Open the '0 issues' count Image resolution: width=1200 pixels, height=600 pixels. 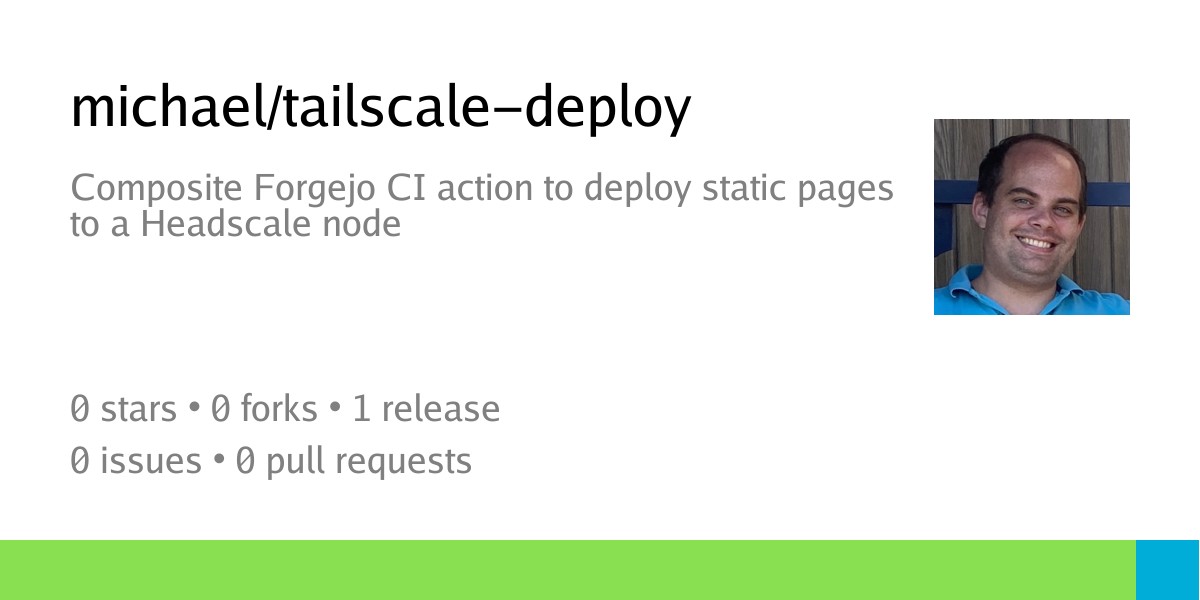click(136, 461)
